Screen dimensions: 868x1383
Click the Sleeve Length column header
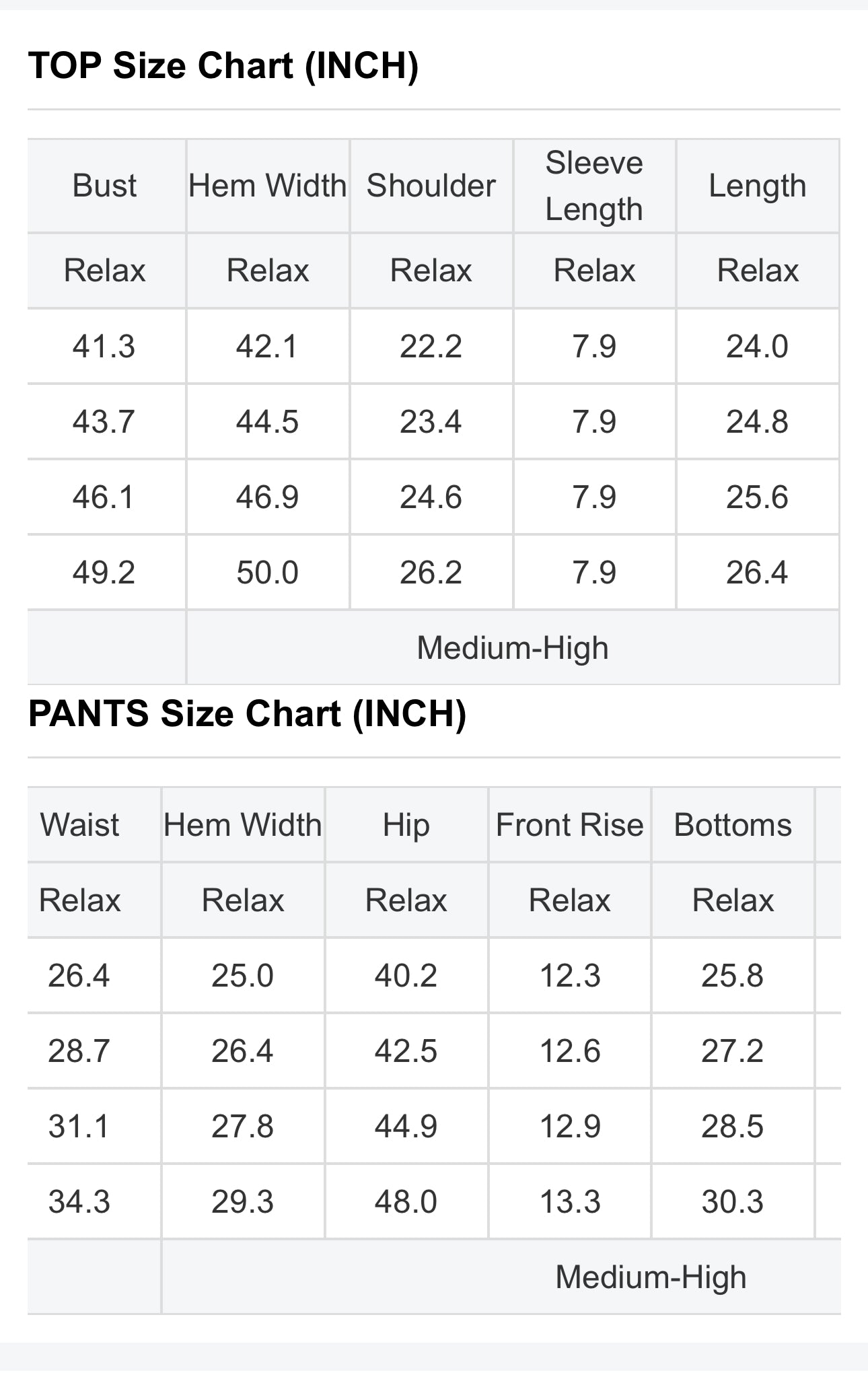coord(594,186)
